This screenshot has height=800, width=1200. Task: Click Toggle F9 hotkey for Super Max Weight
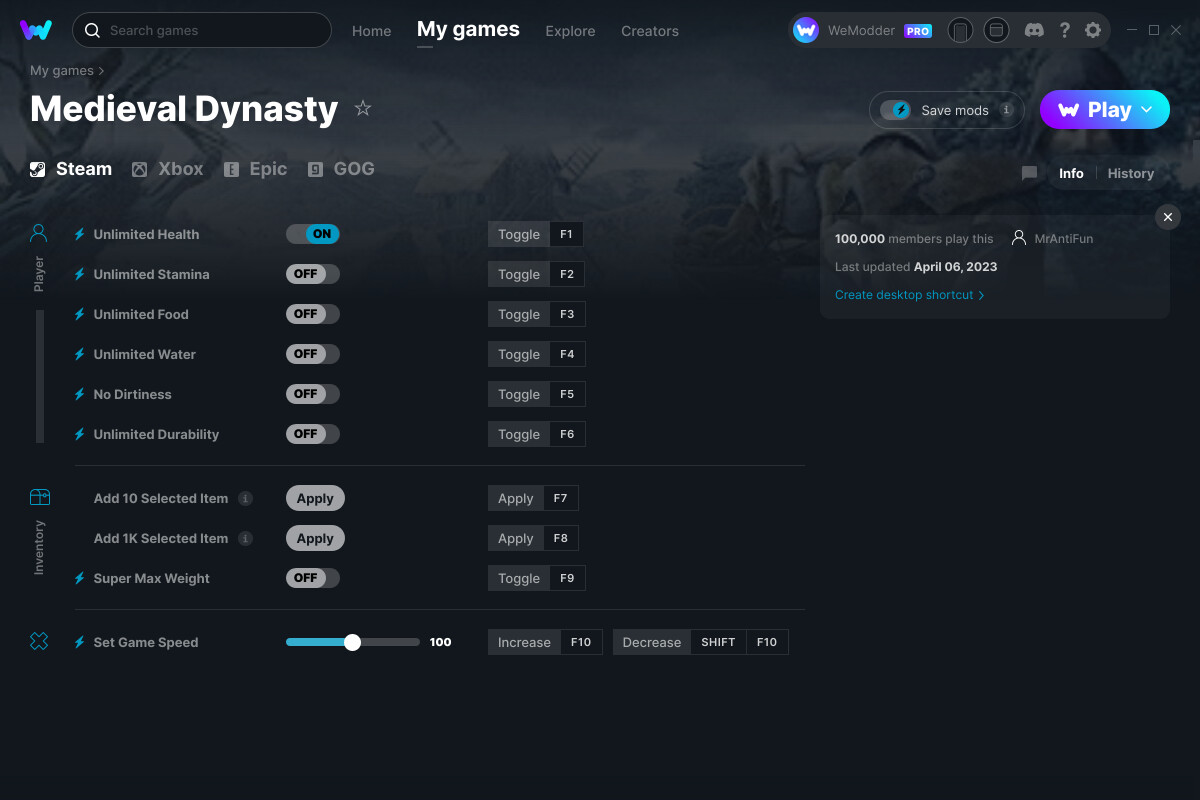536,578
